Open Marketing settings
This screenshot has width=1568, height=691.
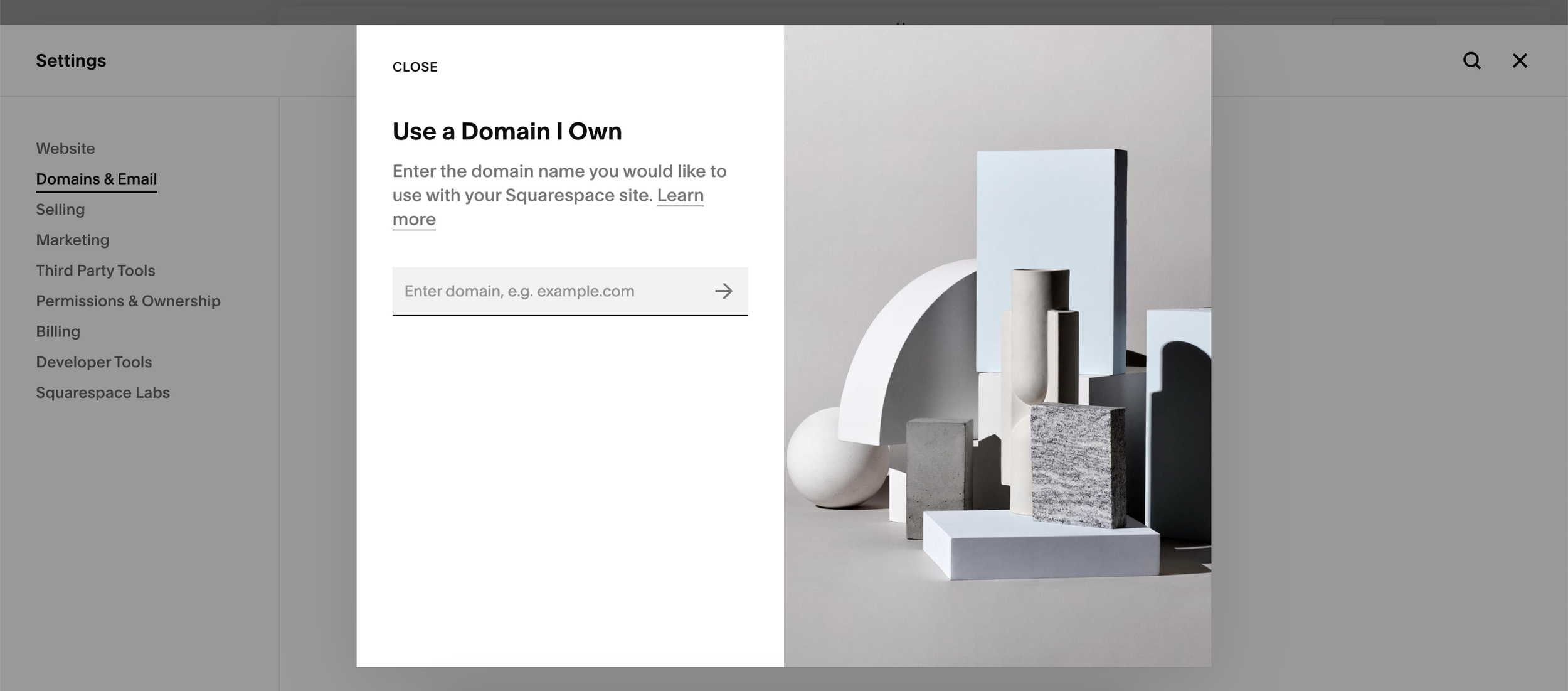click(72, 240)
